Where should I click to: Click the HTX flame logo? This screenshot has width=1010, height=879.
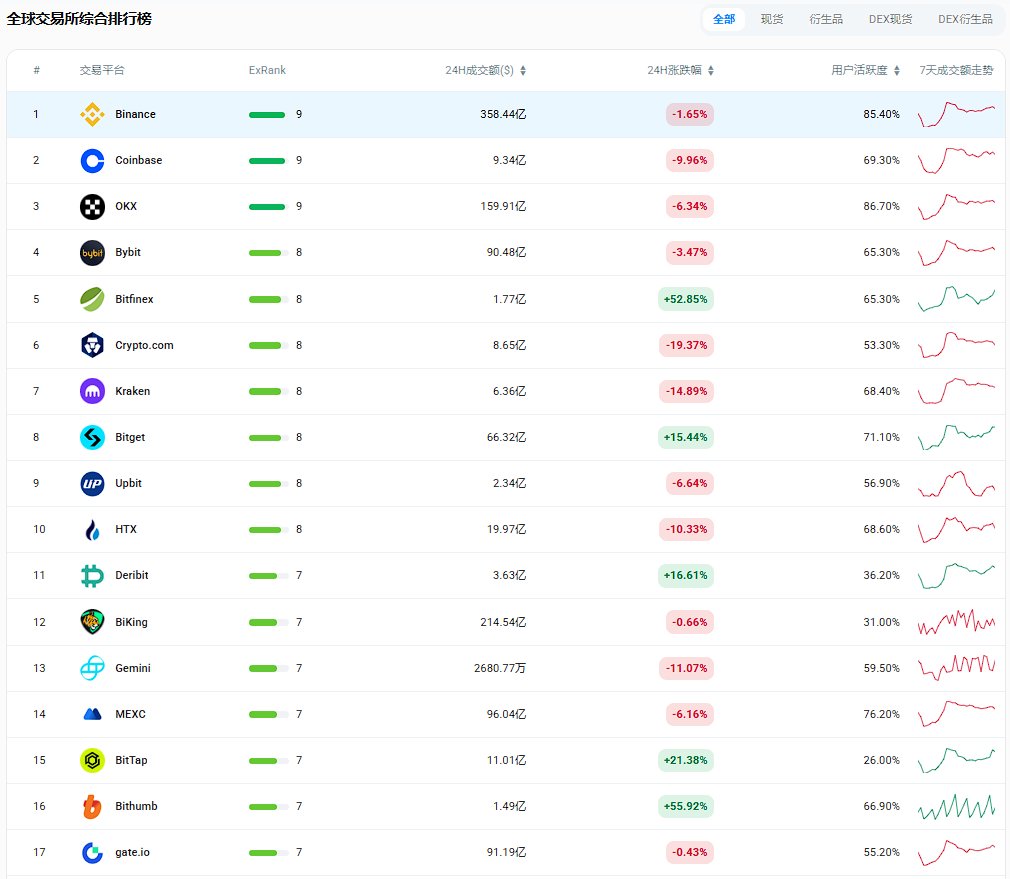pos(92,529)
